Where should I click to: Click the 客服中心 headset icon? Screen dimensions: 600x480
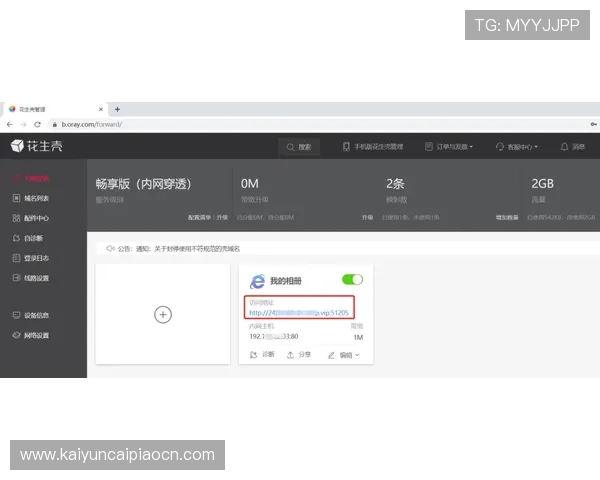(500, 147)
